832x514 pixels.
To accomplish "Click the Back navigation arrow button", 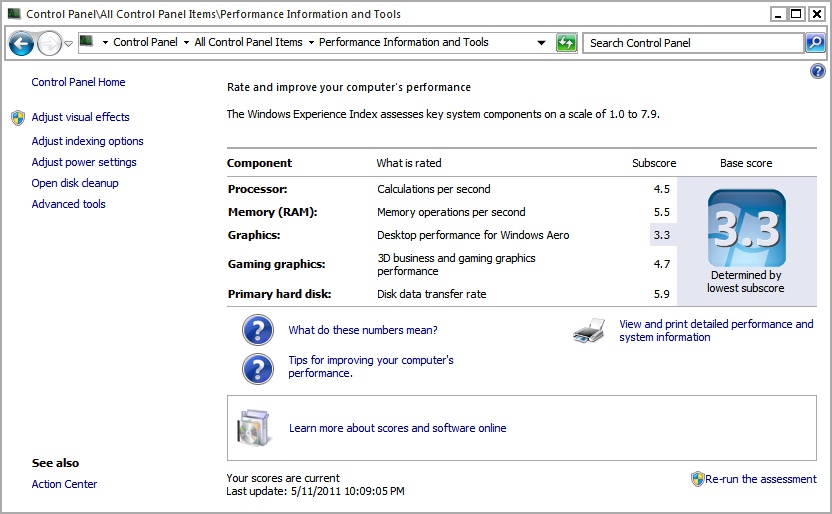I will click(21, 43).
